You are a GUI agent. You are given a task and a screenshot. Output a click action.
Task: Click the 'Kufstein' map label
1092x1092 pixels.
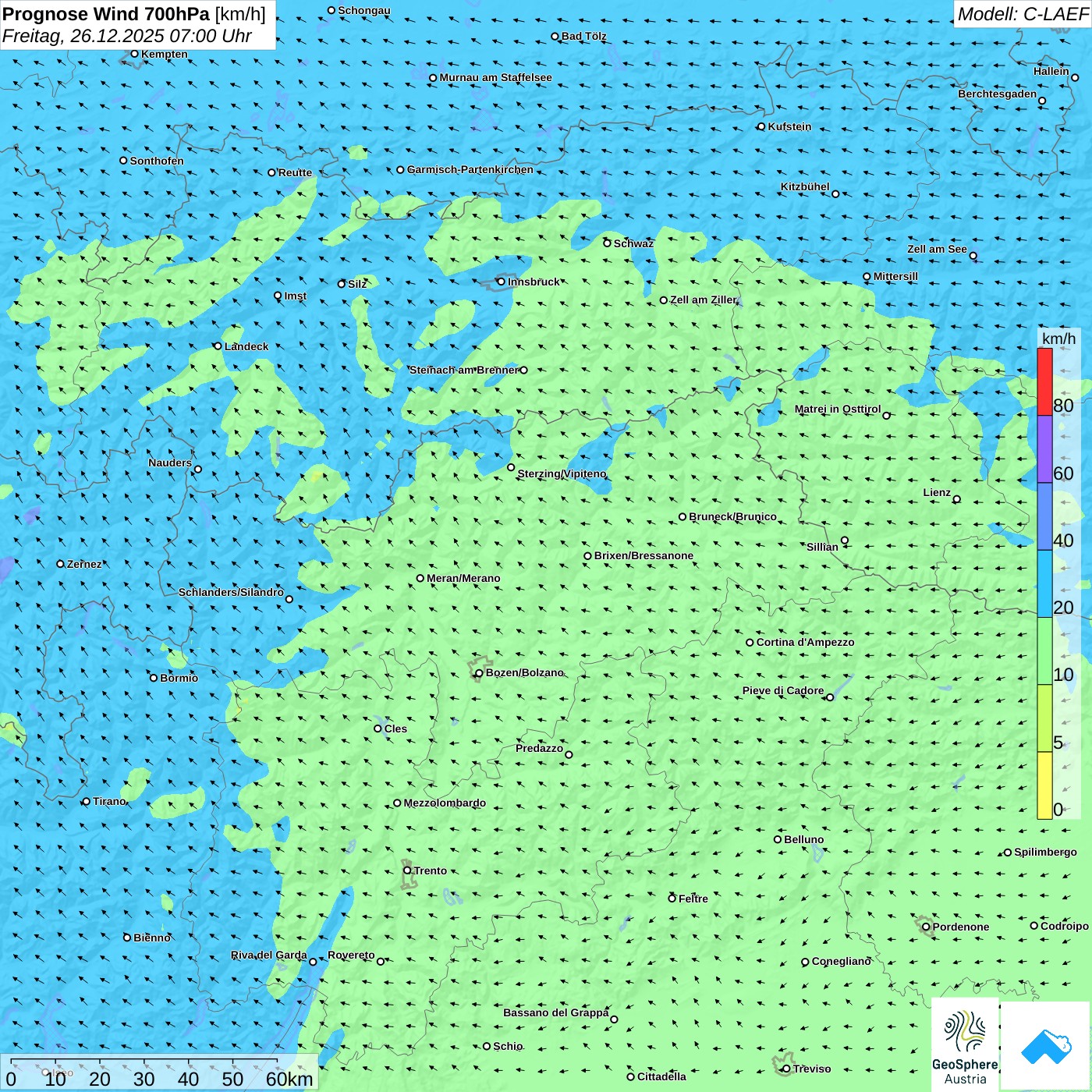tap(789, 127)
